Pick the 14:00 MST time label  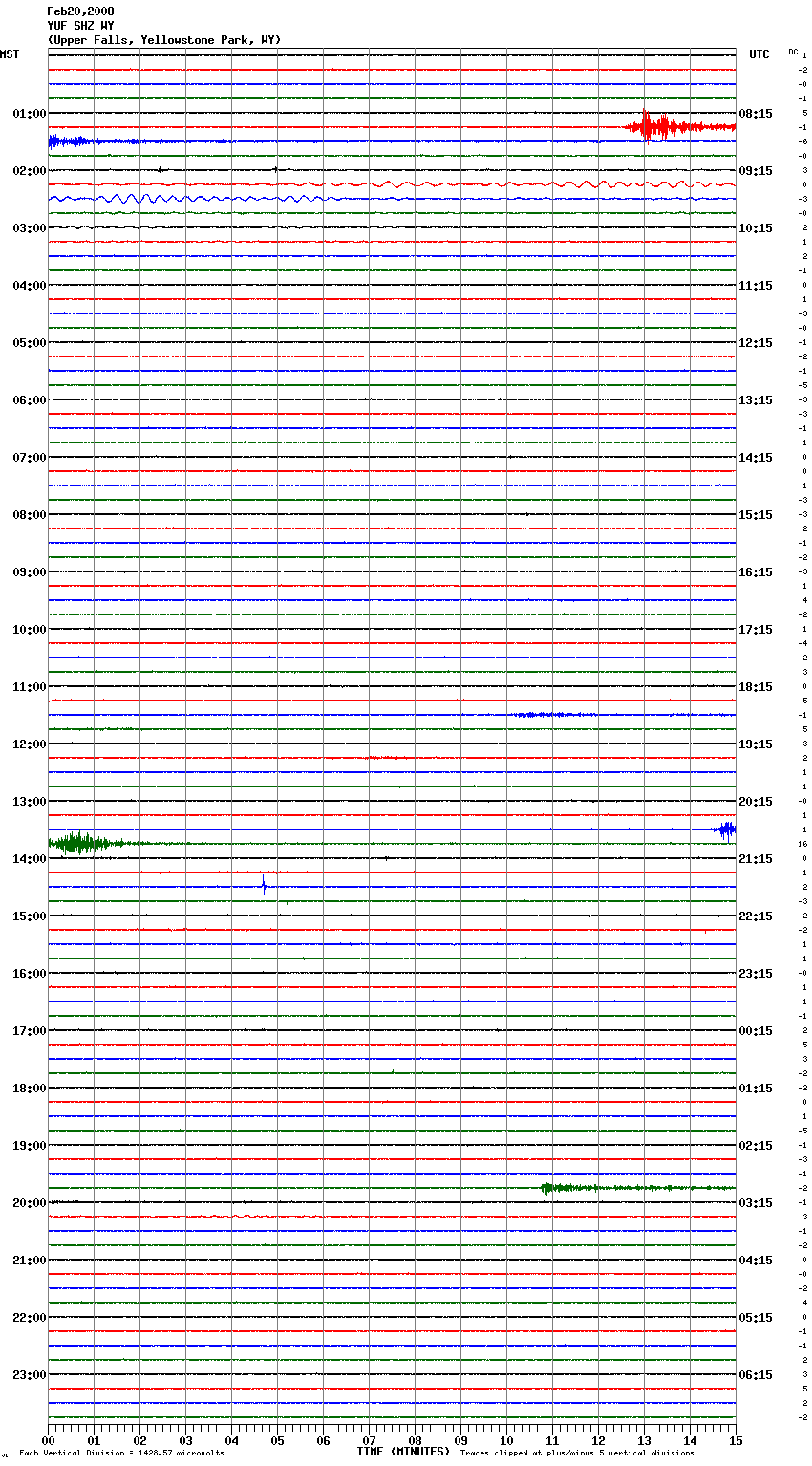[30, 859]
